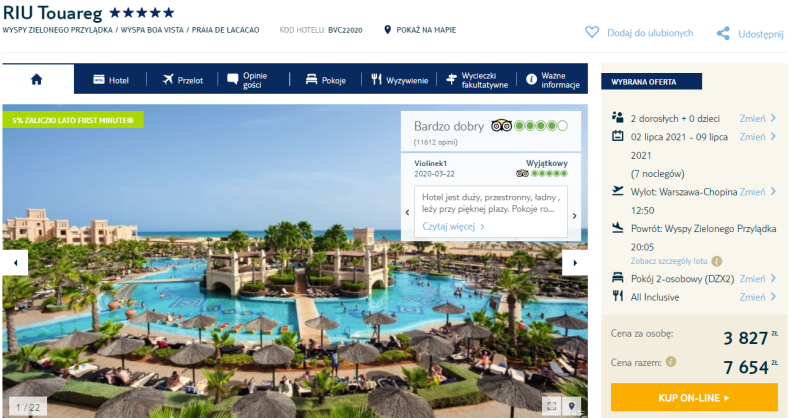The width and height of the screenshot is (790, 418).
Task: Show previous gallery photo arrow
Action: 15,263
